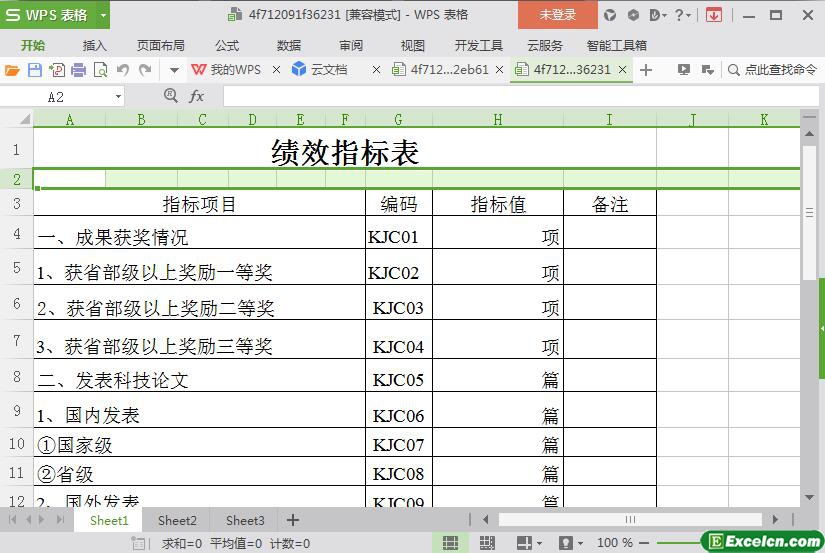Select column G header
Image resolution: width=825 pixels, height=553 pixels.
click(x=398, y=119)
